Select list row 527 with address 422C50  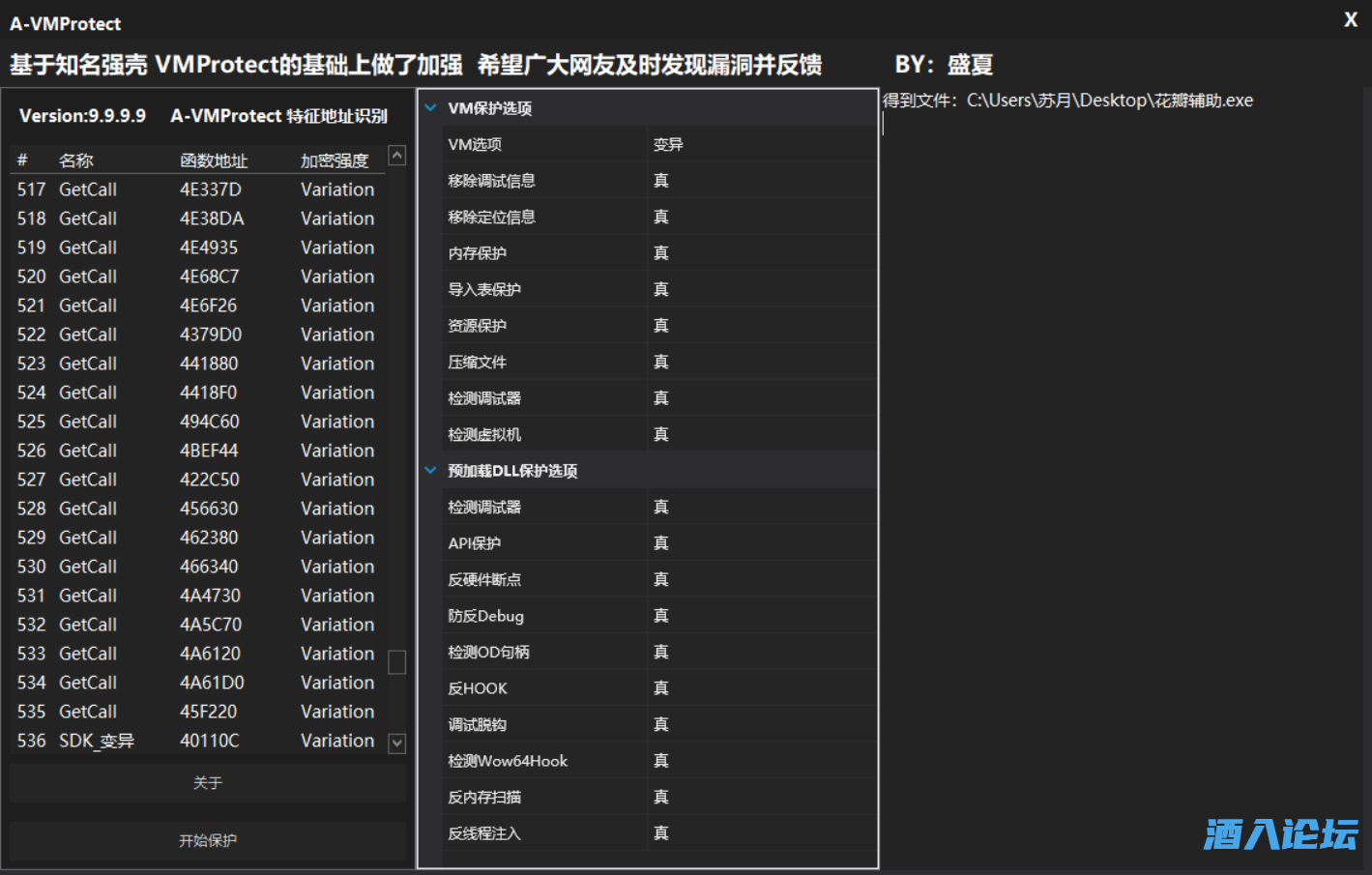pyautogui.click(x=197, y=480)
